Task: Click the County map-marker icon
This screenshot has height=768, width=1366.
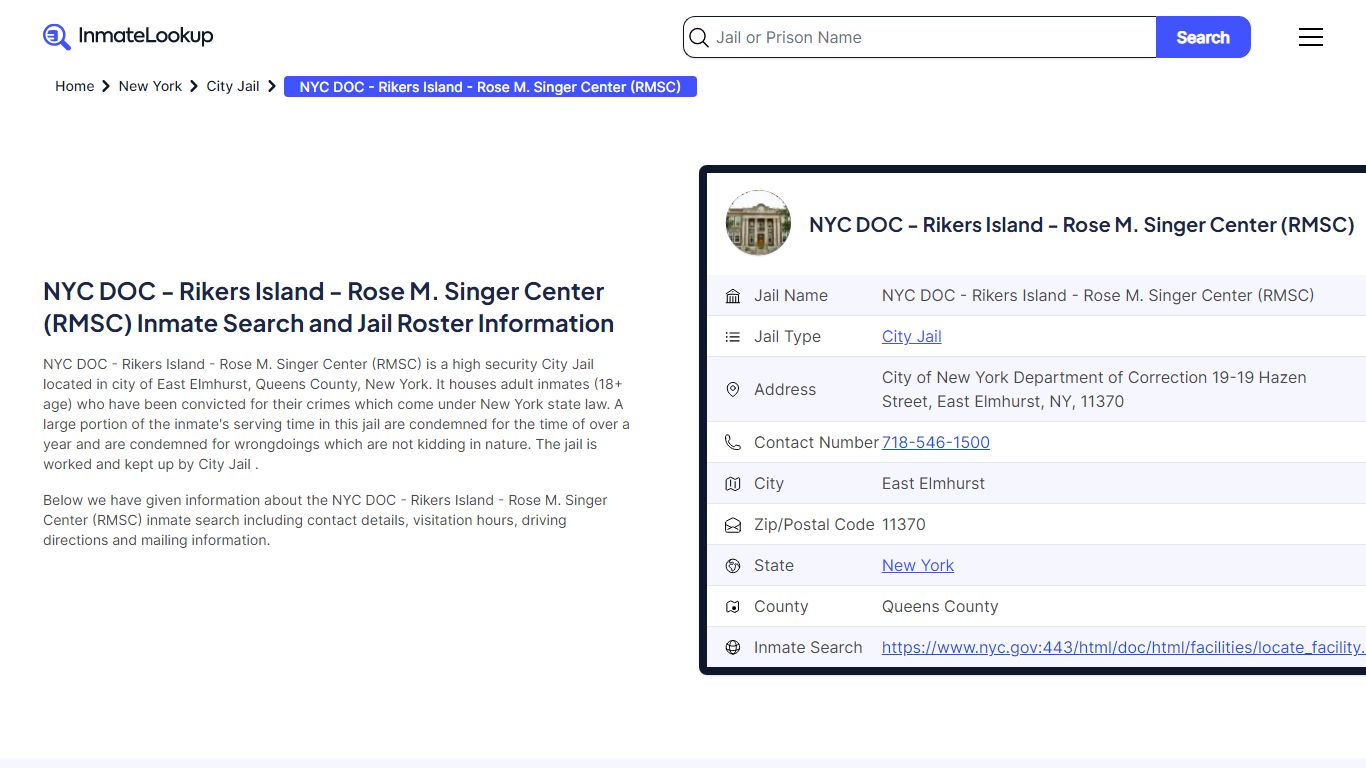Action: pos(733,607)
